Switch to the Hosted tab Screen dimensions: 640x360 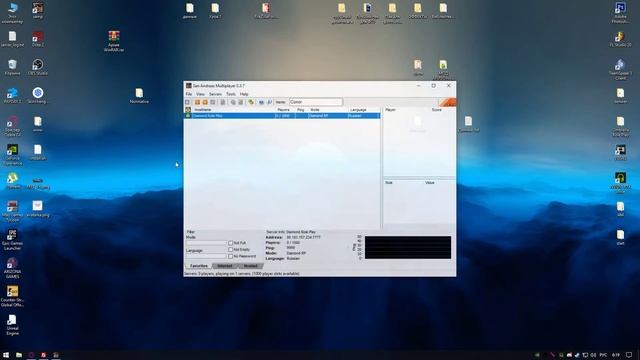tap(250, 266)
